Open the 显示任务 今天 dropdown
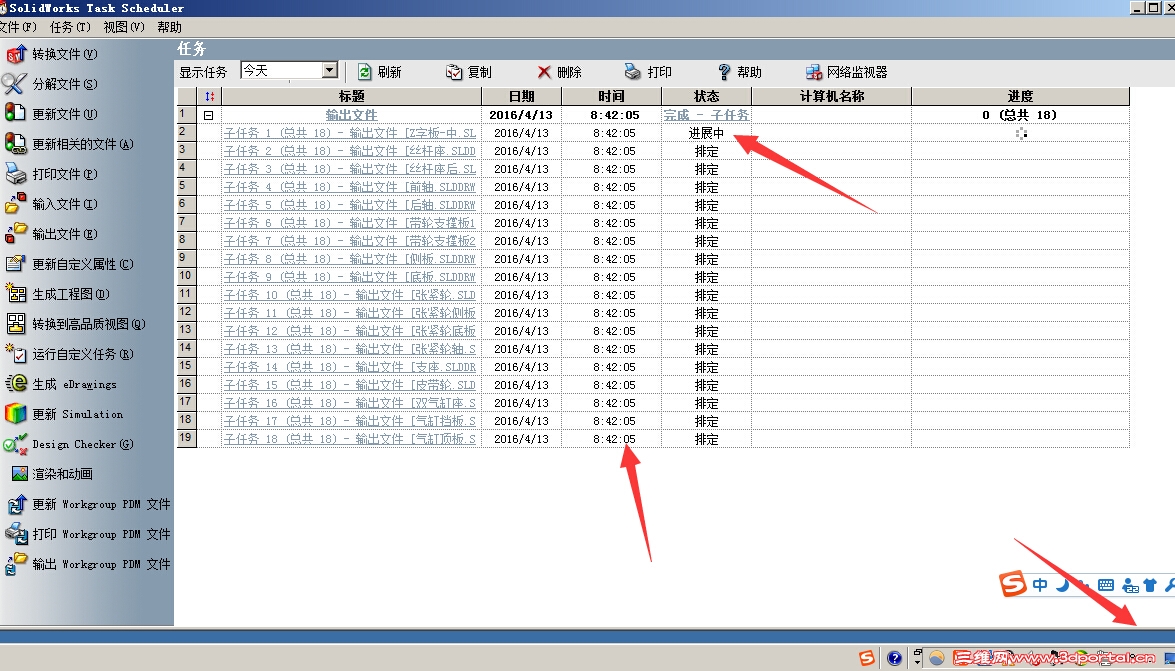The width and height of the screenshot is (1175, 671). coord(330,70)
